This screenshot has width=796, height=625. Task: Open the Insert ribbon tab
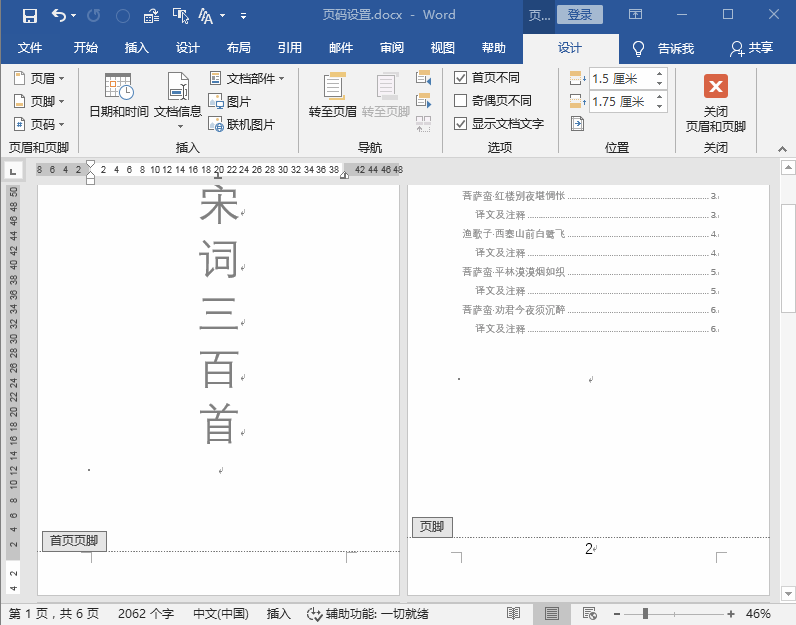click(137, 48)
